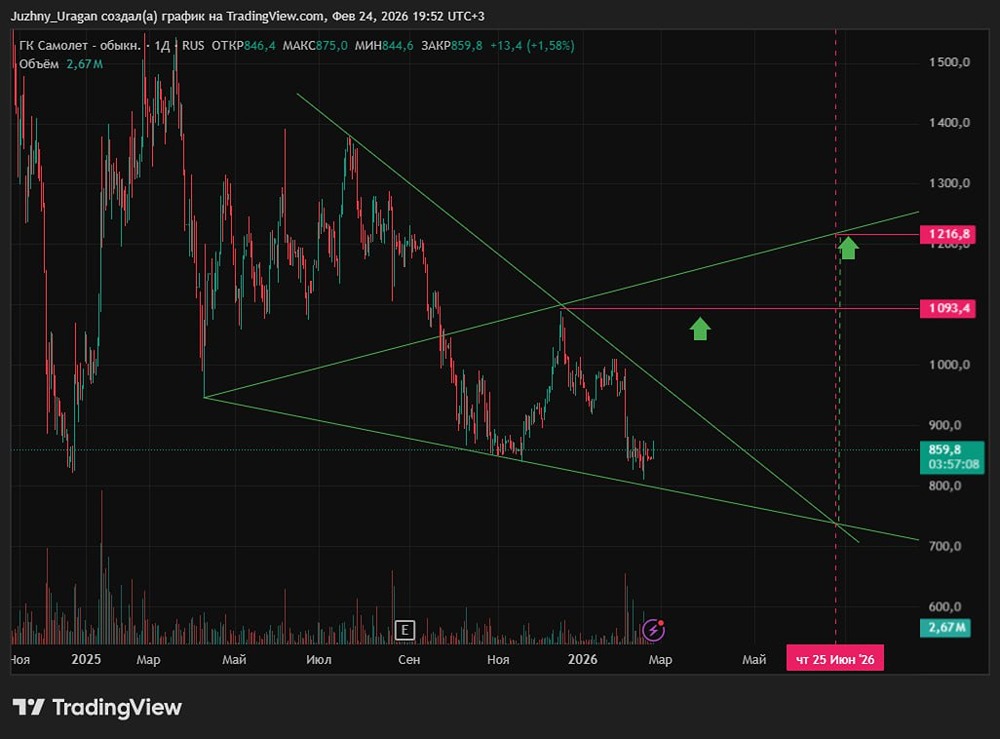
Task: Click the Объём 2,67M indicator legend
Action: coord(61,64)
